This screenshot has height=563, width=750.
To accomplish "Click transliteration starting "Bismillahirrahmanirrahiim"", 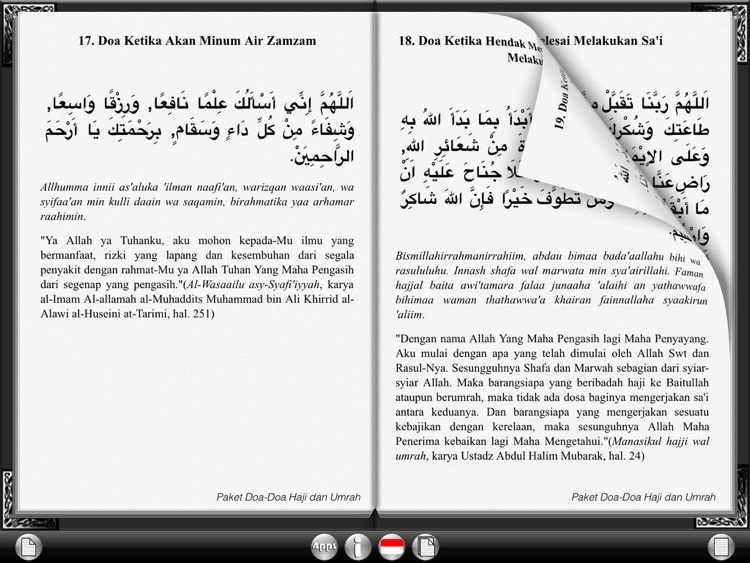I will (x=552, y=285).
